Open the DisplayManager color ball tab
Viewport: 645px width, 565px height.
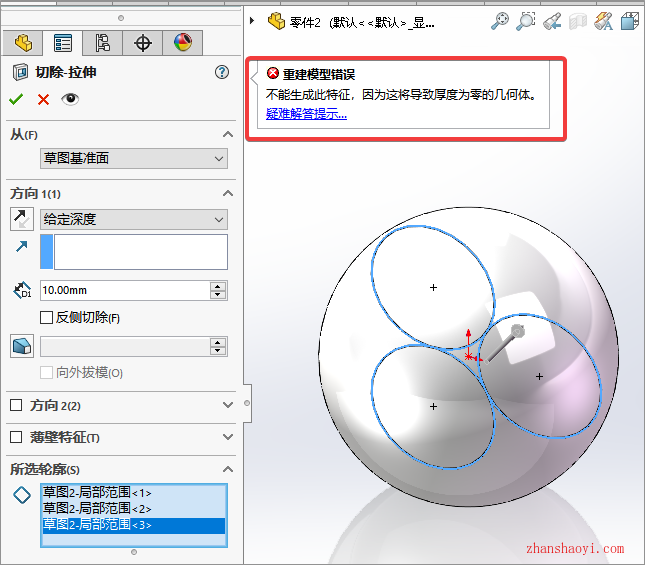tap(183, 43)
